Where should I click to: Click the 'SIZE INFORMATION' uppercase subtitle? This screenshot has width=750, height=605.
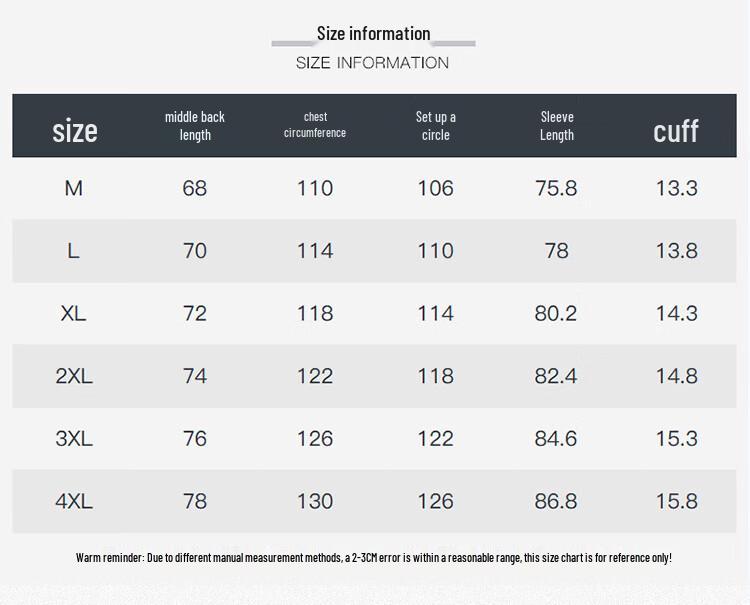[x=372, y=63]
